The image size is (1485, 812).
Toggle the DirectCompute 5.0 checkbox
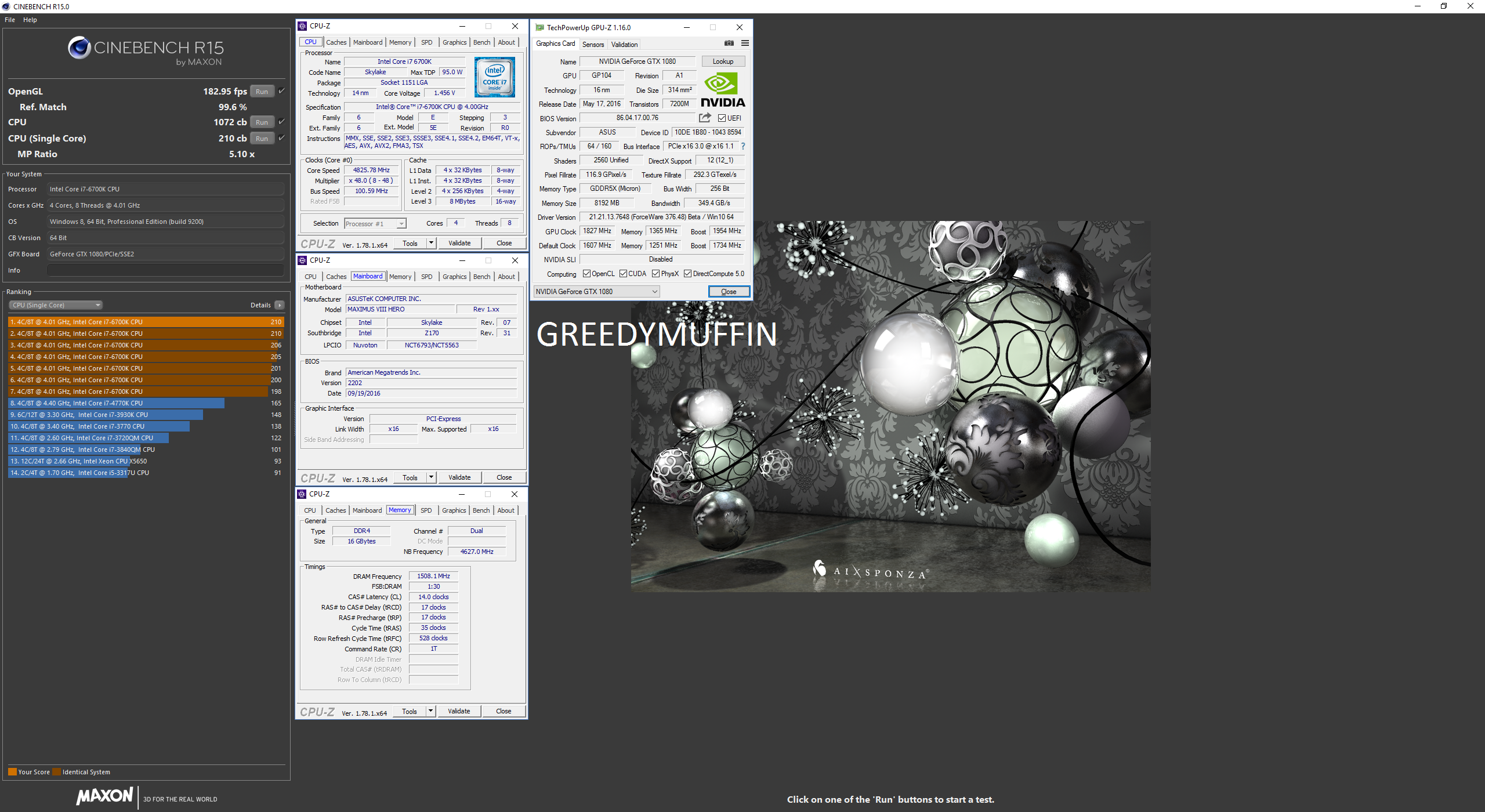click(x=687, y=274)
